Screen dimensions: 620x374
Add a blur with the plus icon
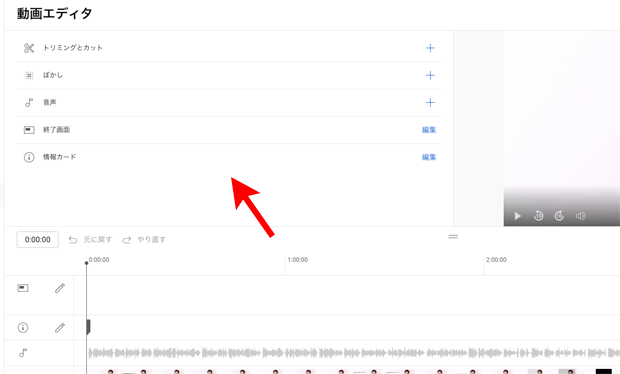(430, 76)
